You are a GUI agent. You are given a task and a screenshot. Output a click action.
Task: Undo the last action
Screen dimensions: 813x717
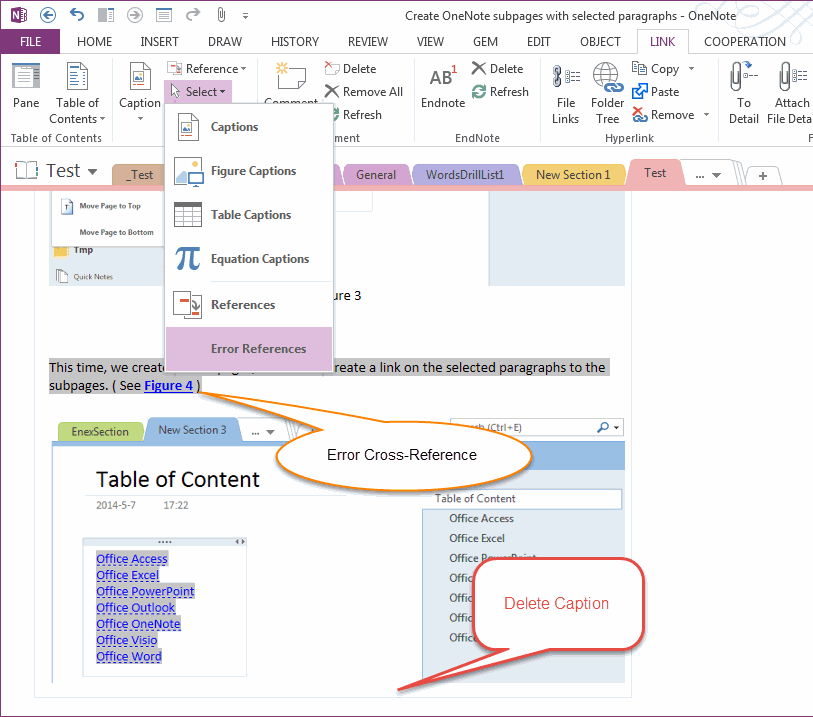click(x=77, y=15)
